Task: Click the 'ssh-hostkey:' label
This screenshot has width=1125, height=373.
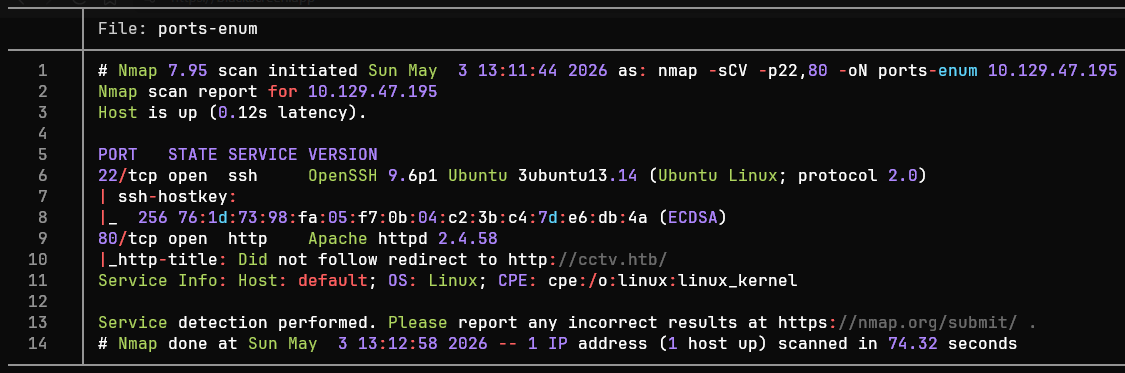Action: 178,196
